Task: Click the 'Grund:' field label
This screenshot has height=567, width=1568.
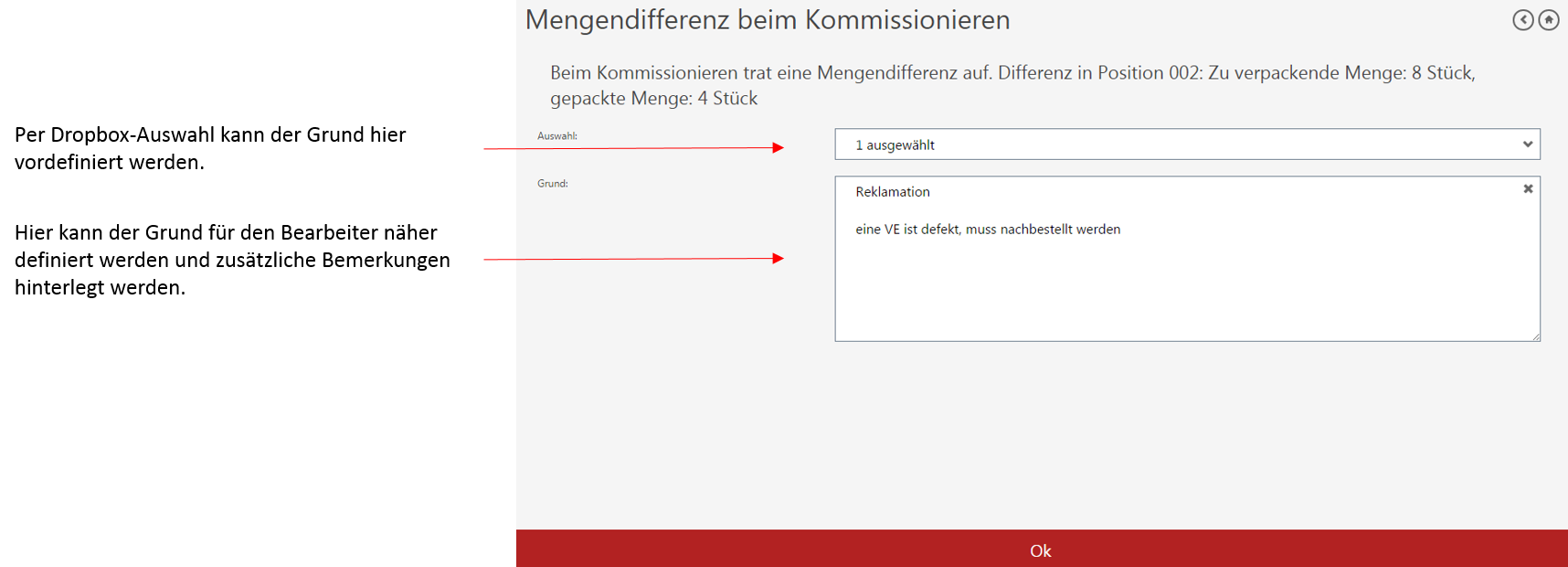Action: (553, 184)
